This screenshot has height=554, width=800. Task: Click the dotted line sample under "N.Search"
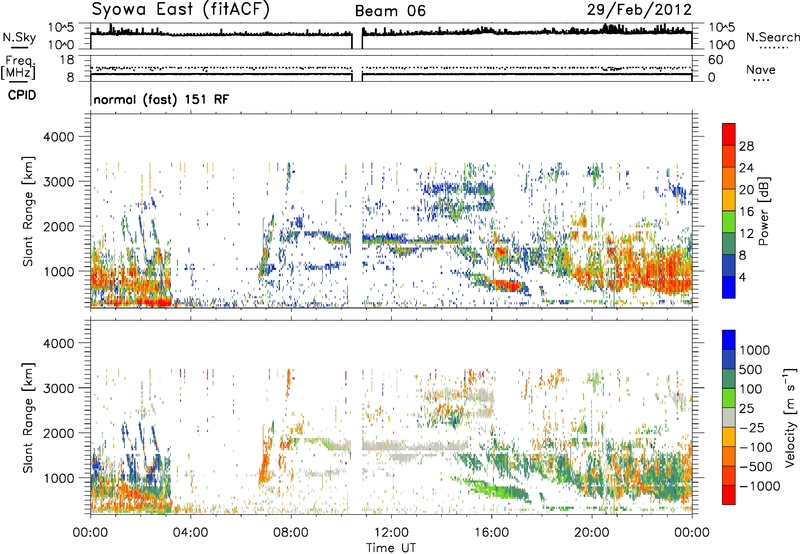pyautogui.click(x=773, y=48)
